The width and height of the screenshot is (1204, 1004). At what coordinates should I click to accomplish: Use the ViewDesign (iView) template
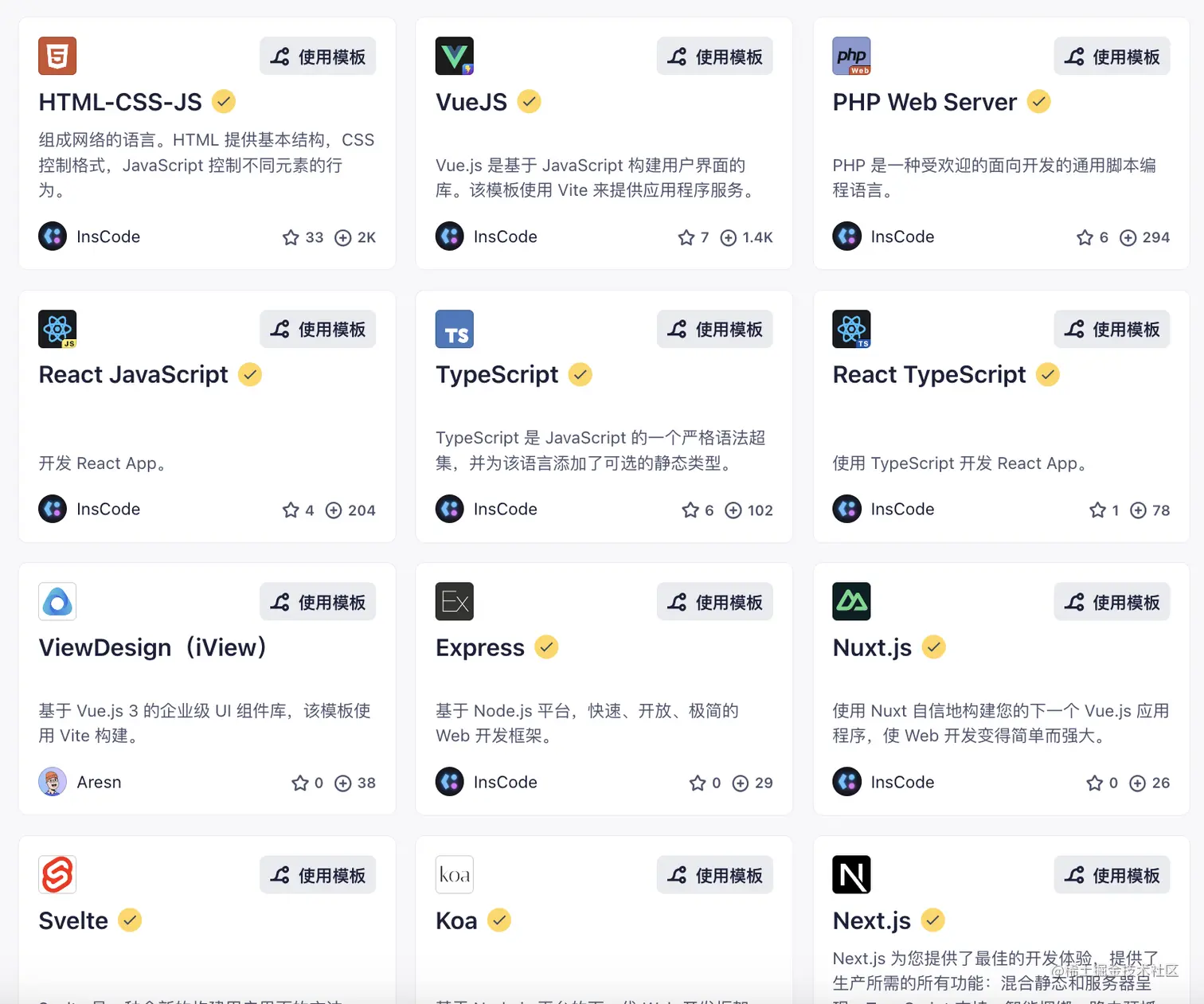click(x=318, y=602)
